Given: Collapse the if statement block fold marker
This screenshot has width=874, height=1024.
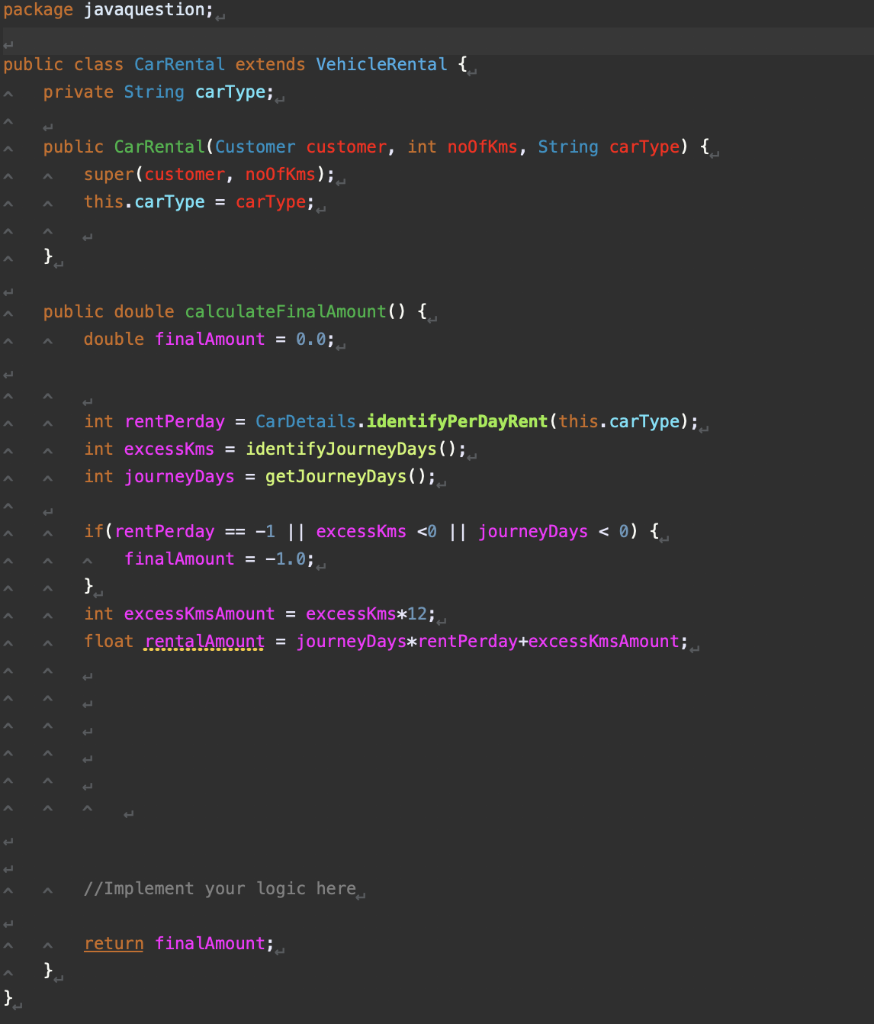Looking at the screenshot, I should 47,531.
